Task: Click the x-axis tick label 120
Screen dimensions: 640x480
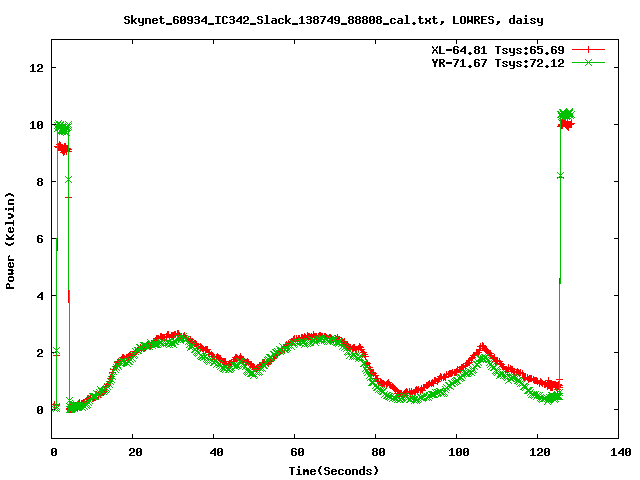Action: click(540, 452)
